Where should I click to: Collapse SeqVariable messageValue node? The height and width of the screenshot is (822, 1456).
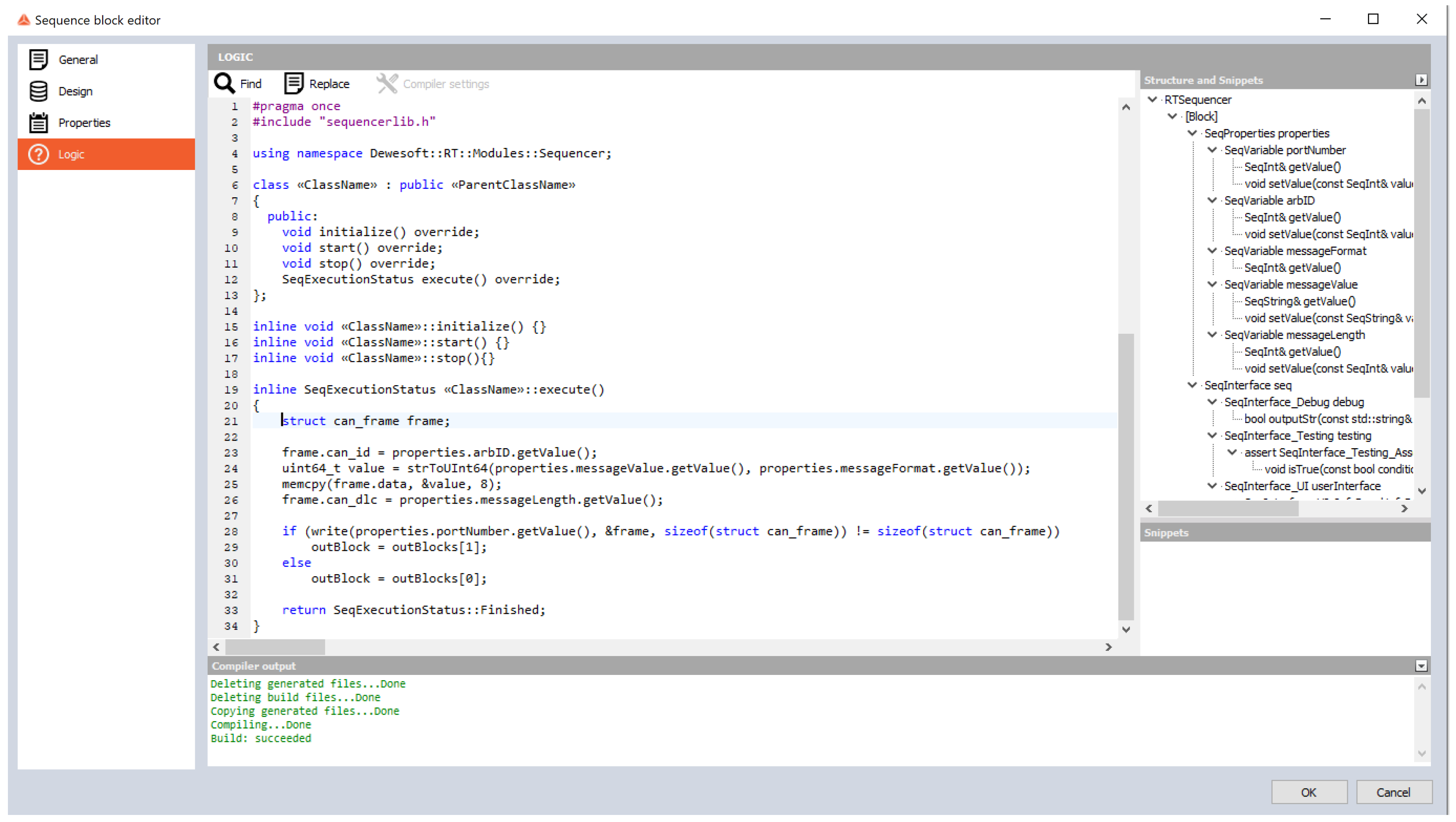(x=1212, y=284)
